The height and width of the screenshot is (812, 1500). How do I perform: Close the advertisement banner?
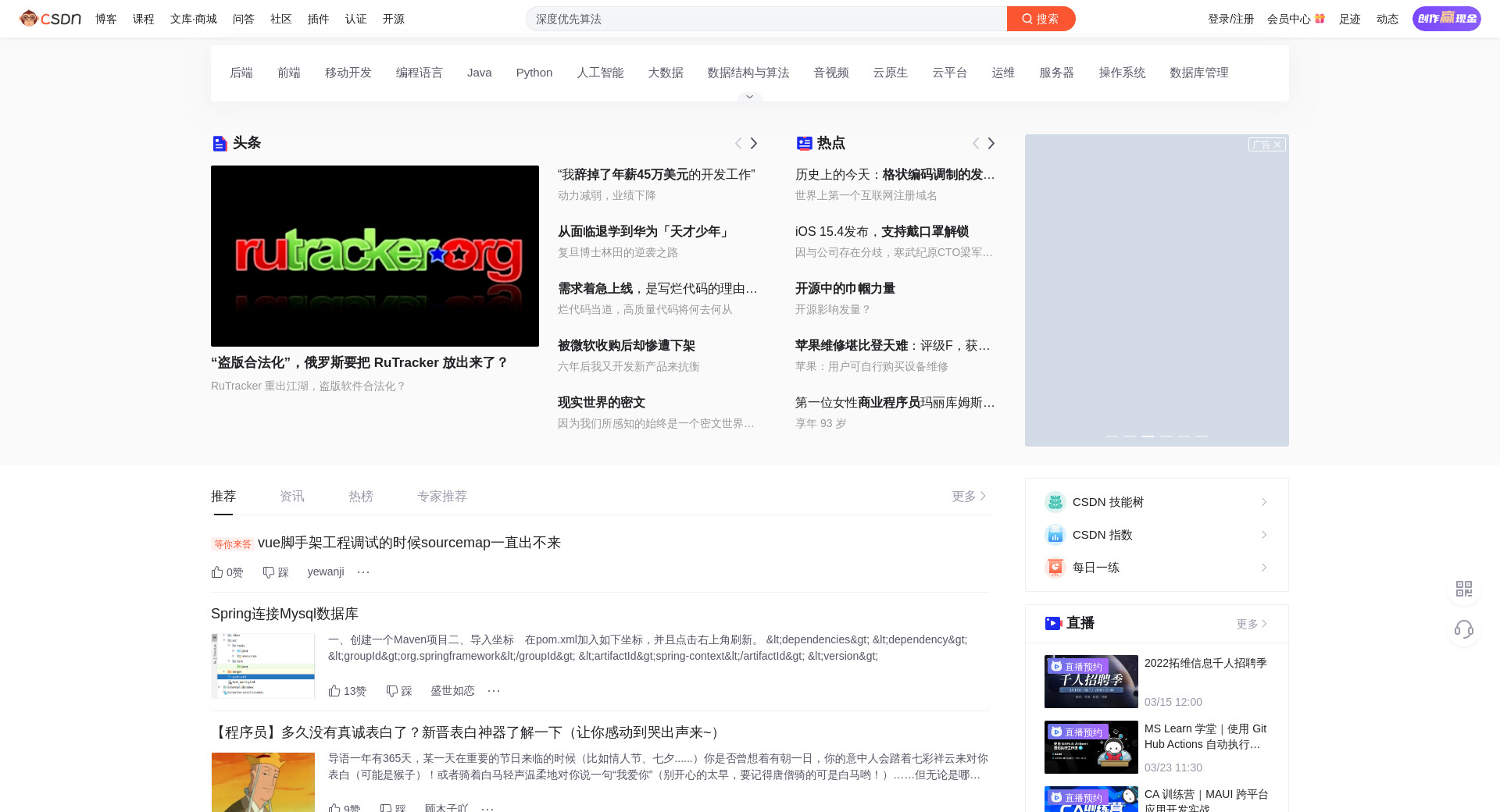point(1277,144)
